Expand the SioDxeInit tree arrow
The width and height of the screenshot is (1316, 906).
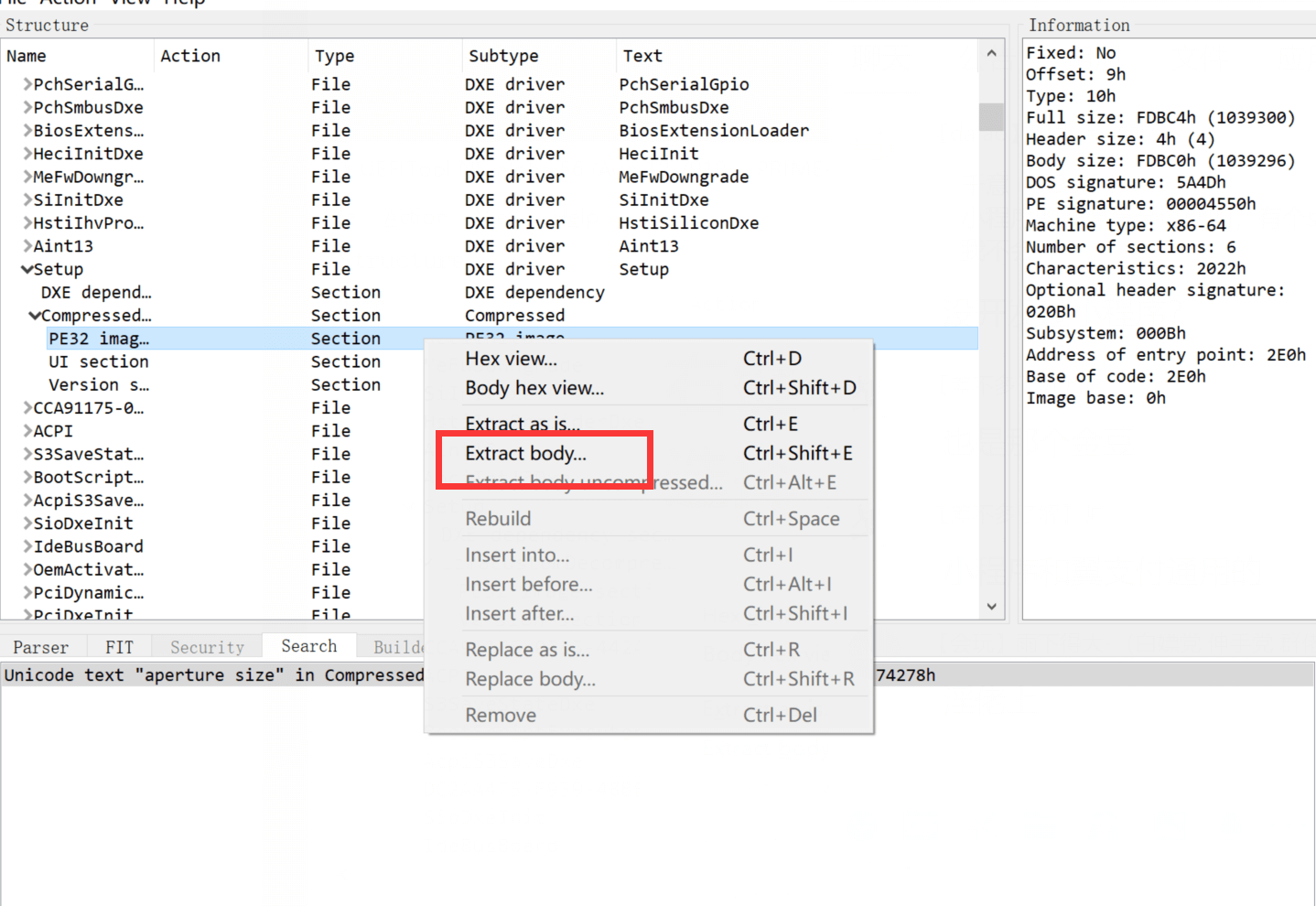pyautogui.click(x=27, y=523)
